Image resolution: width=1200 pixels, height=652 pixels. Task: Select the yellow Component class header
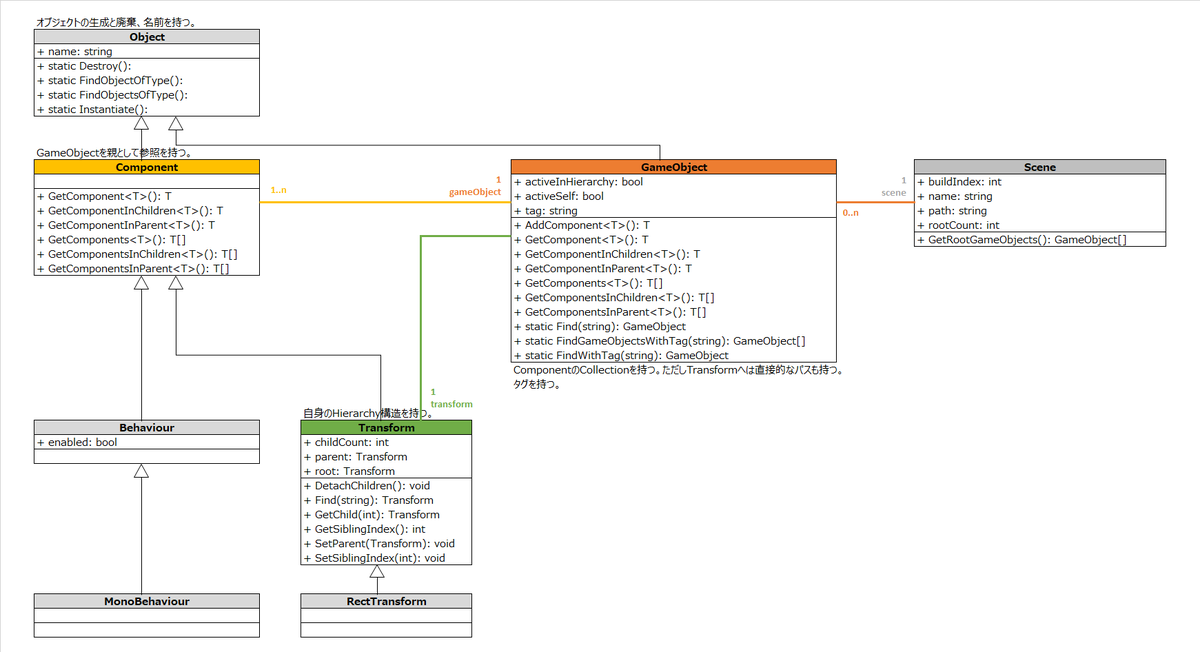click(x=147, y=167)
